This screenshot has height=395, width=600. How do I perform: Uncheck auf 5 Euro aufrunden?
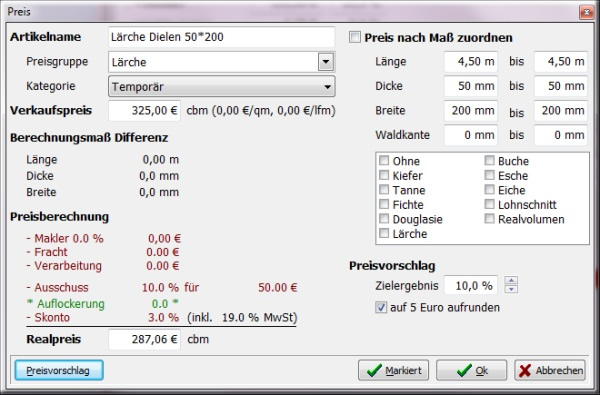point(381,307)
